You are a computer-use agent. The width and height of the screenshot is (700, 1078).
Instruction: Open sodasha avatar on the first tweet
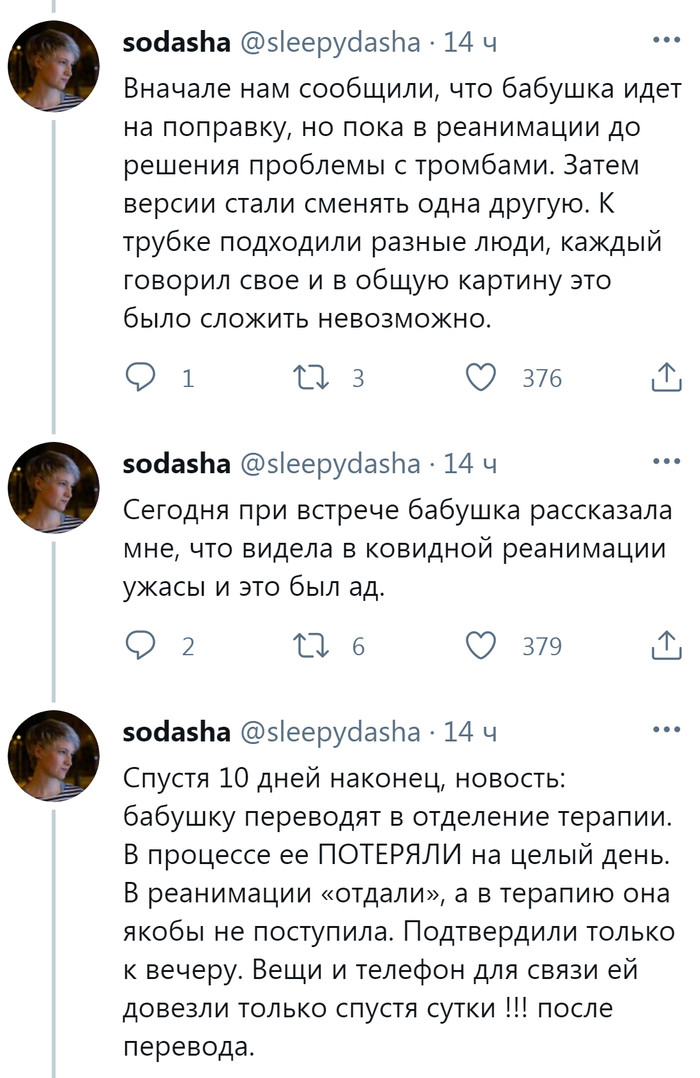tap(54, 67)
